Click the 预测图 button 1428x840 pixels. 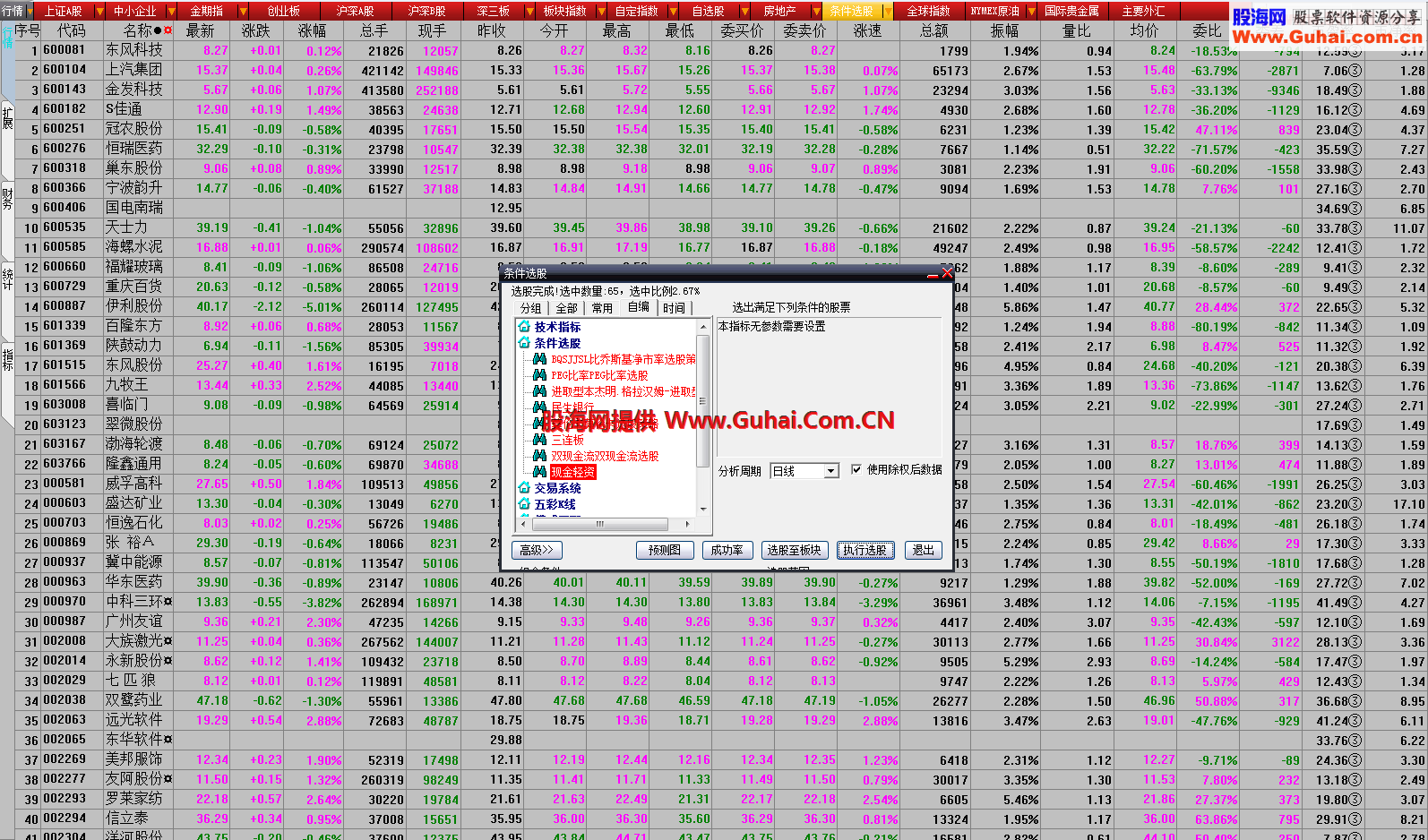[665, 550]
